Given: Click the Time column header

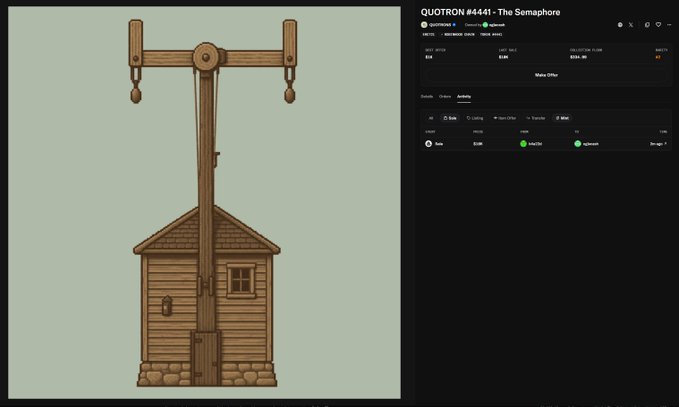Looking at the screenshot, I should point(663,132).
